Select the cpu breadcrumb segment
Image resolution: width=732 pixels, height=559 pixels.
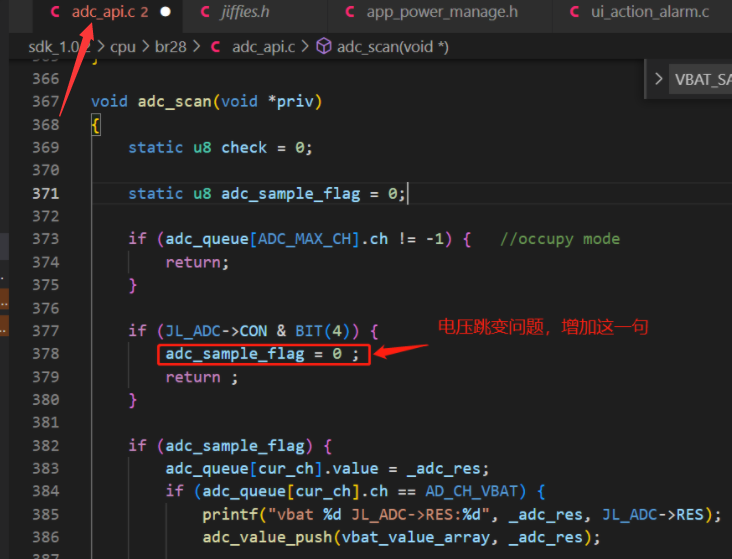pyautogui.click(x=123, y=47)
